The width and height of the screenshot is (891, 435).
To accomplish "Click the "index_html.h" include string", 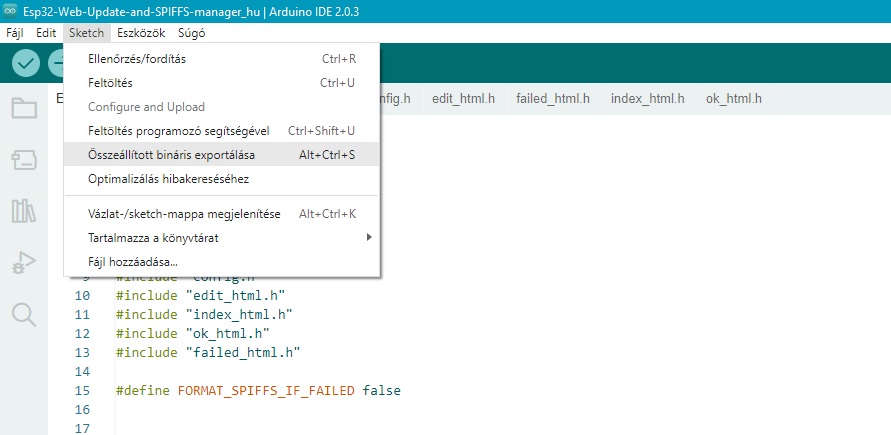I will click(x=239, y=315).
